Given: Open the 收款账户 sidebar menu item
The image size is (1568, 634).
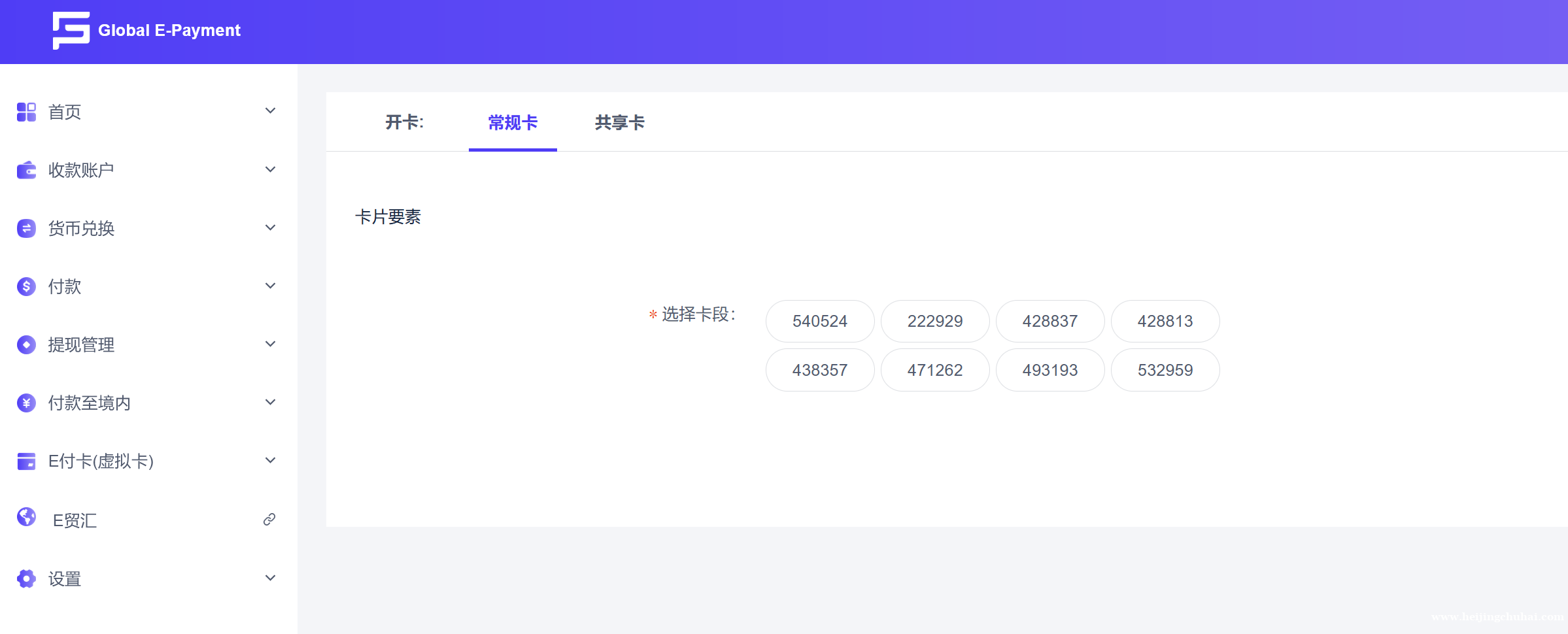Looking at the screenshot, I should point(148,170).
